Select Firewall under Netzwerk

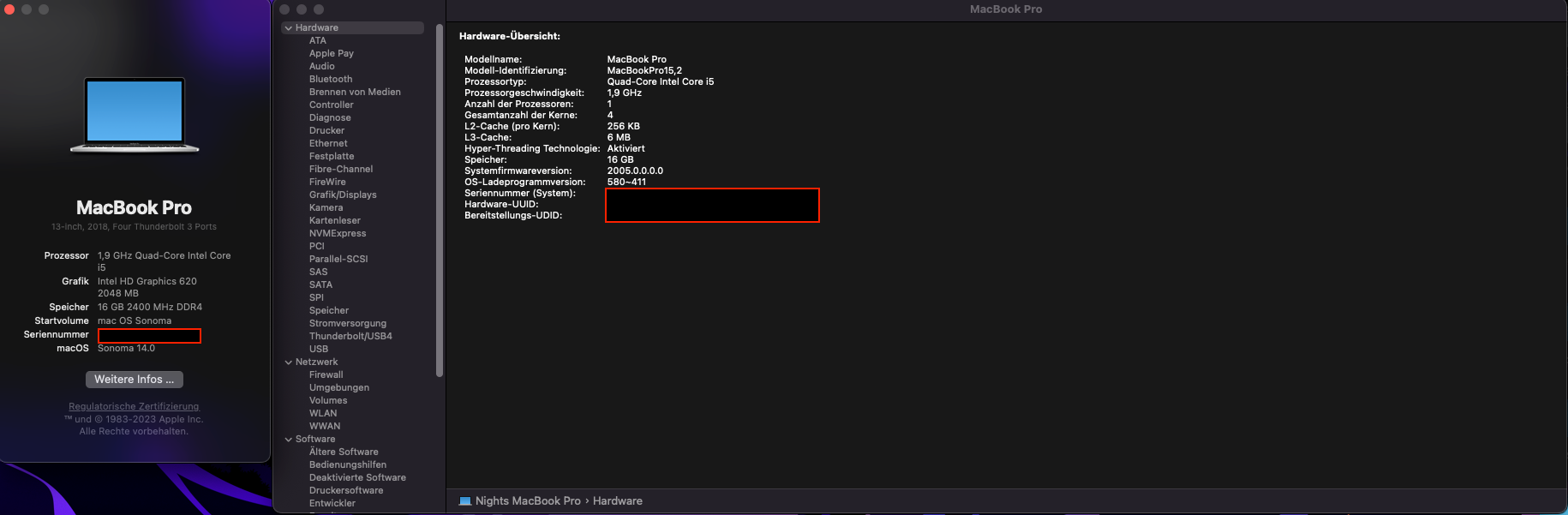326,374
